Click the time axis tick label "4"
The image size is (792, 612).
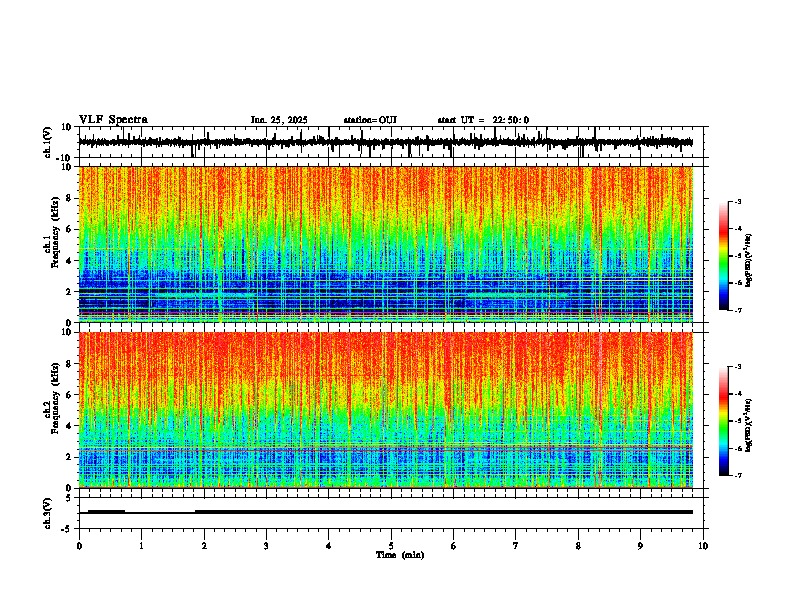pyautogui.click(x=329, y=546)
